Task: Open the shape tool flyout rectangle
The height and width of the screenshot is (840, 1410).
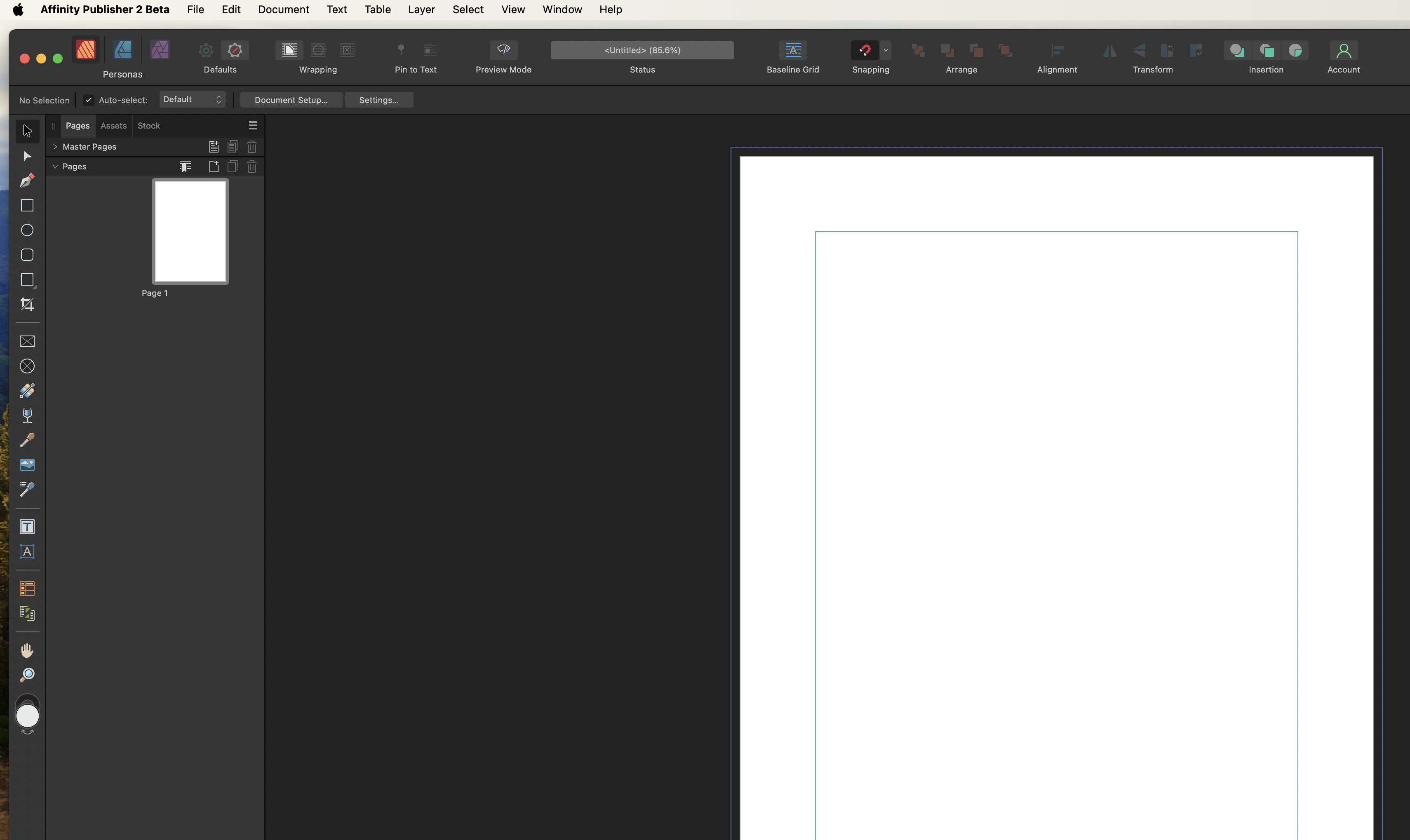Action: point(27,280)
